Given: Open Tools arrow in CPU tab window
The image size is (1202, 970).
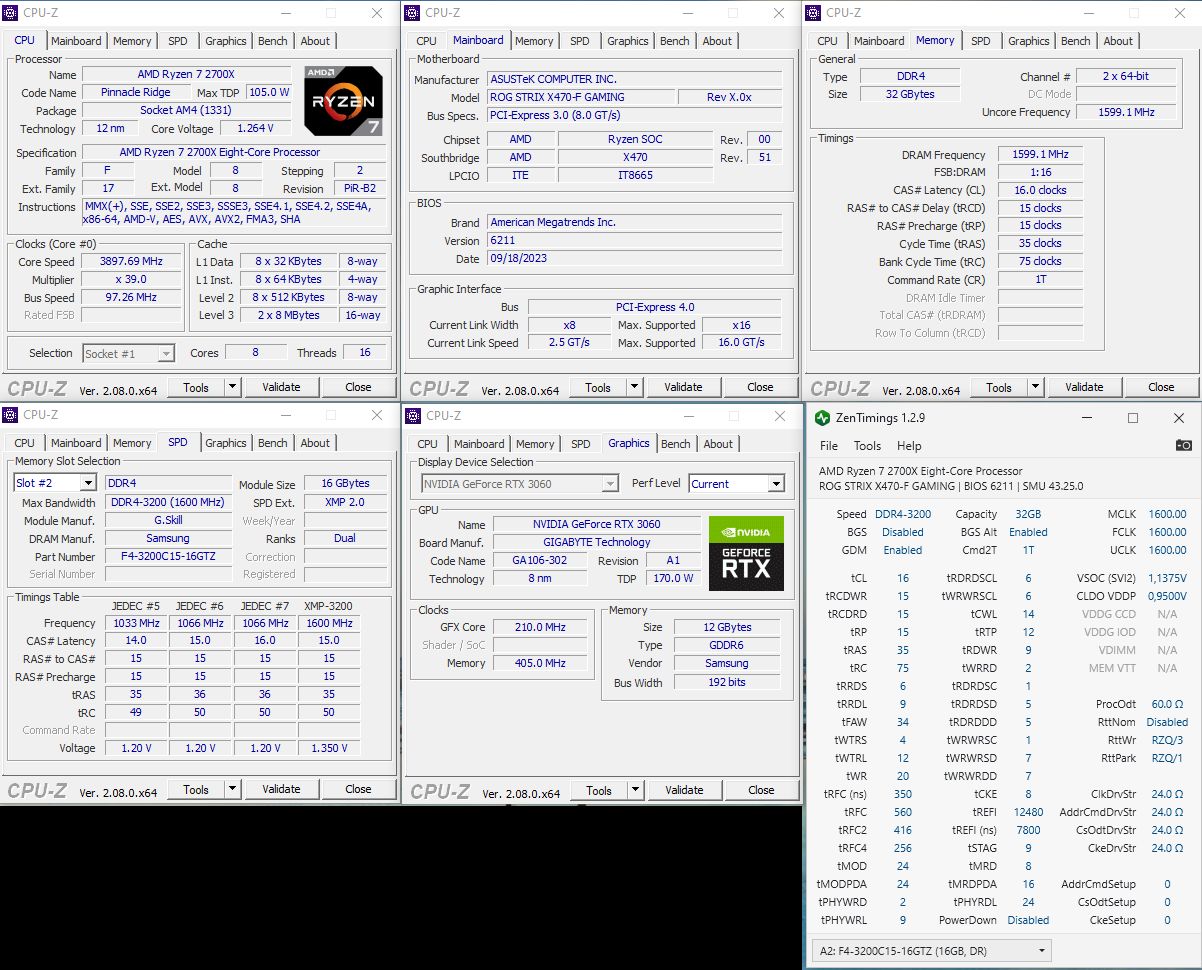Looking at the screenshot, I should click(x=232, y=387).
